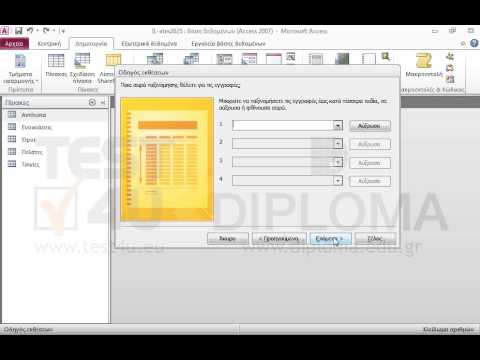The image size is (480, 360).
Task: Select the Ταινίες table in navigation pane
Action: 30,164
